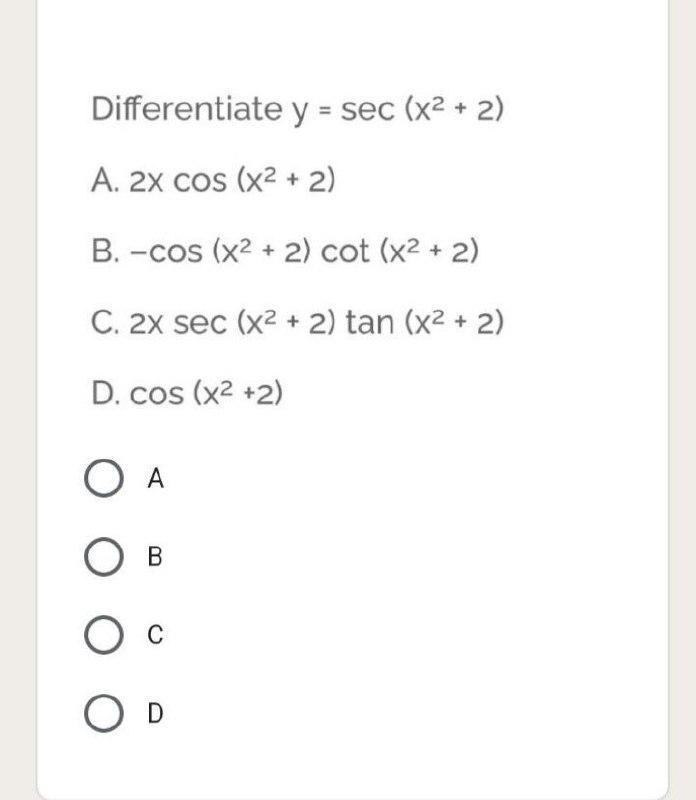Select the radio button for answer C

(x=104, y=633)
